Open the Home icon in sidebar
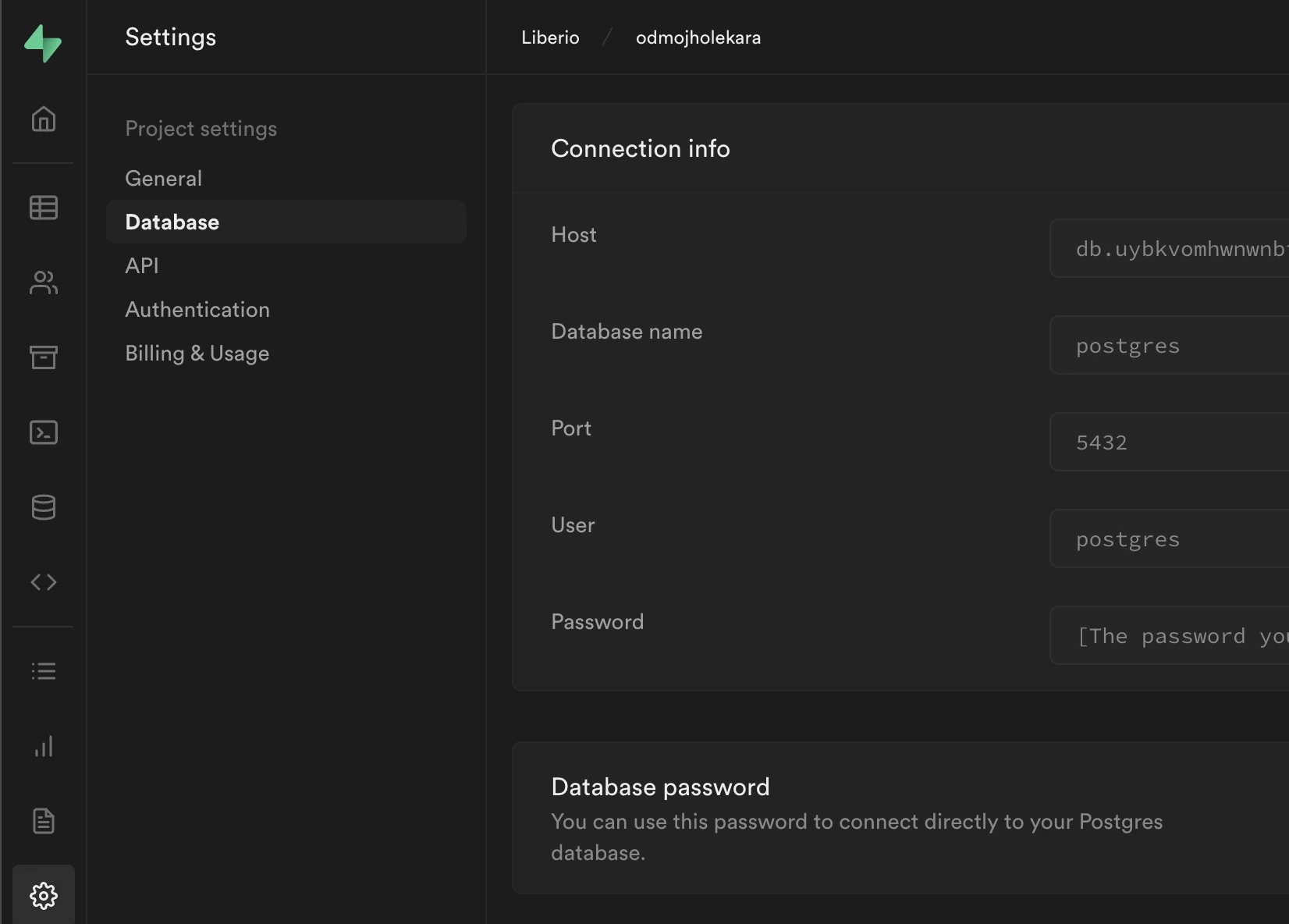Image resolution: width=1289 pixels, height=924 pixels. tap(44, 119)
